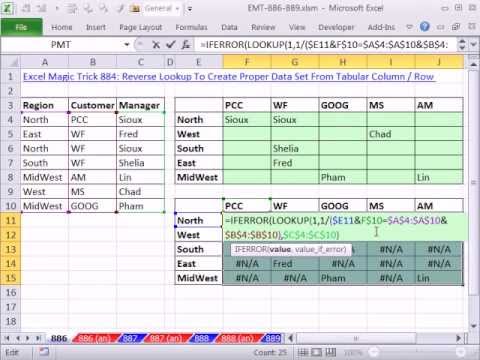Viewport: 480px width, 360px height.
Task: Open the Excel Magic Trick 884 title link
Action: coord(229,77)
